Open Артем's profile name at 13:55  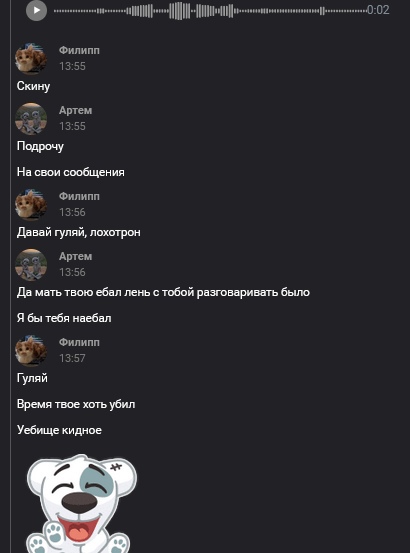point(75,110)
